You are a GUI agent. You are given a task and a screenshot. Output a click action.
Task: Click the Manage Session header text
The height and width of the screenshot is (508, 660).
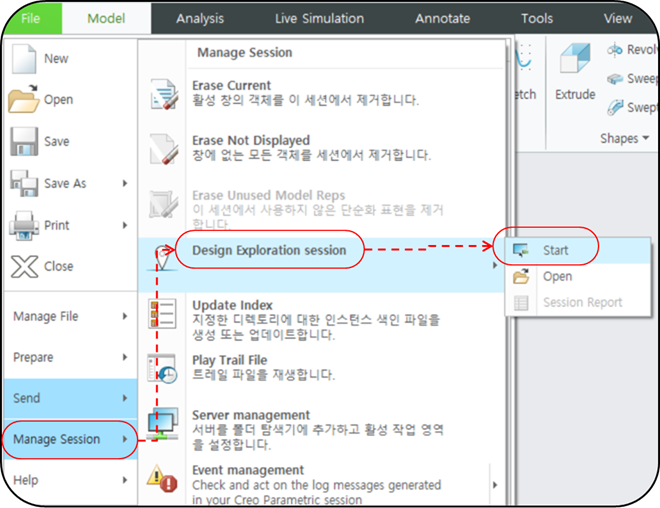(x=245, y=53)
